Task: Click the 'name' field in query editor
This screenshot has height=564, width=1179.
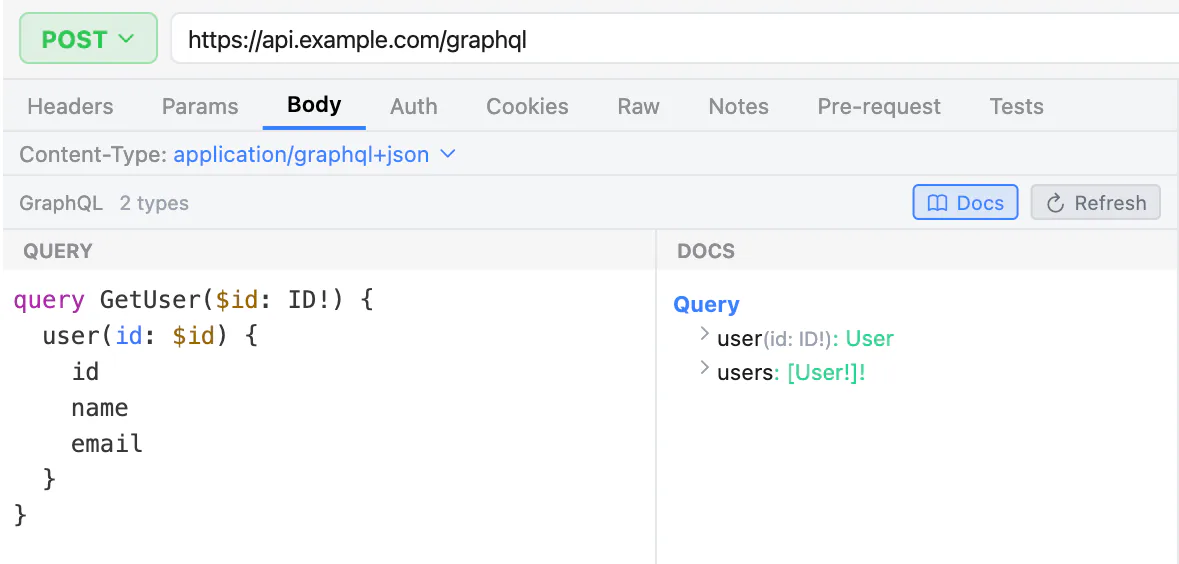Action: [100, 408]
